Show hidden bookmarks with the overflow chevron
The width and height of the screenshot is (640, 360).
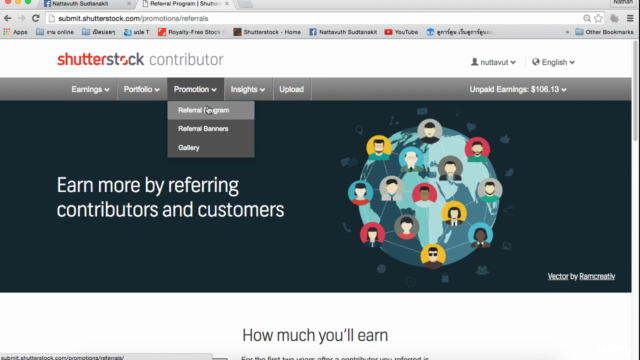coord(567,32)
